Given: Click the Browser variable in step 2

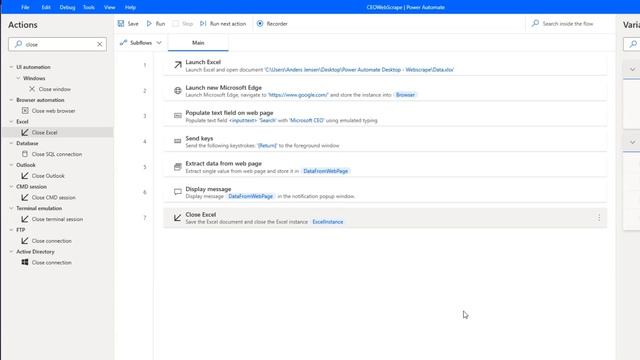Looking at the screenshot, I should coord(405,95).
